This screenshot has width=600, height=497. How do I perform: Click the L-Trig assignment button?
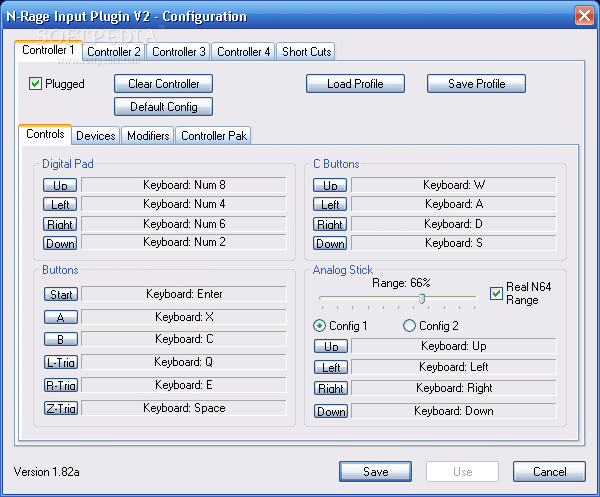(61, 362)
